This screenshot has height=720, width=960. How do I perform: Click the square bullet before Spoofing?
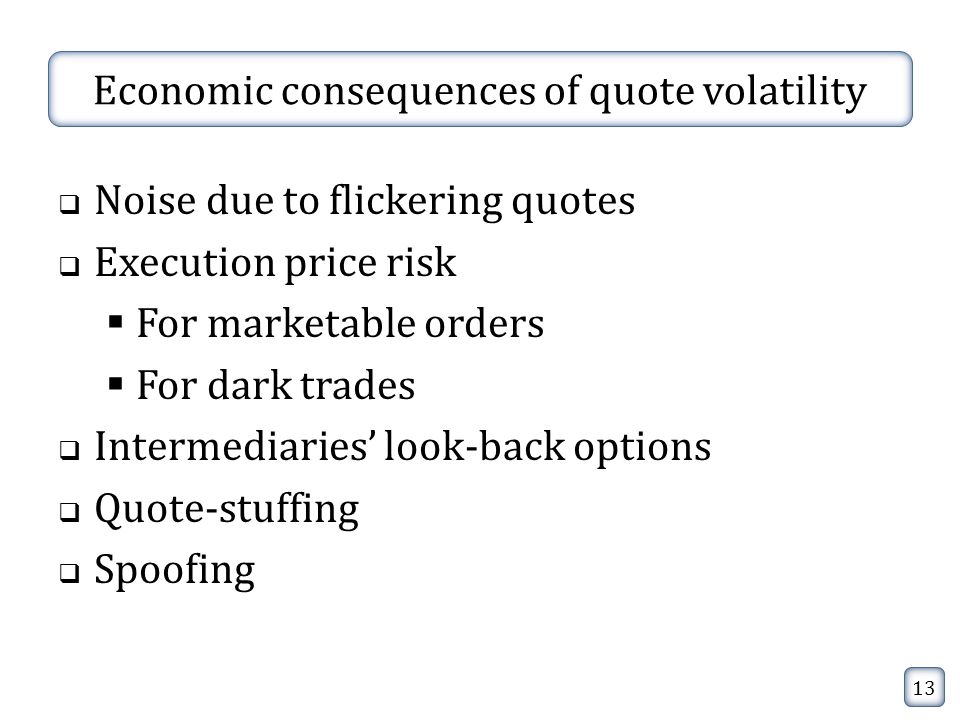[70, 574]
